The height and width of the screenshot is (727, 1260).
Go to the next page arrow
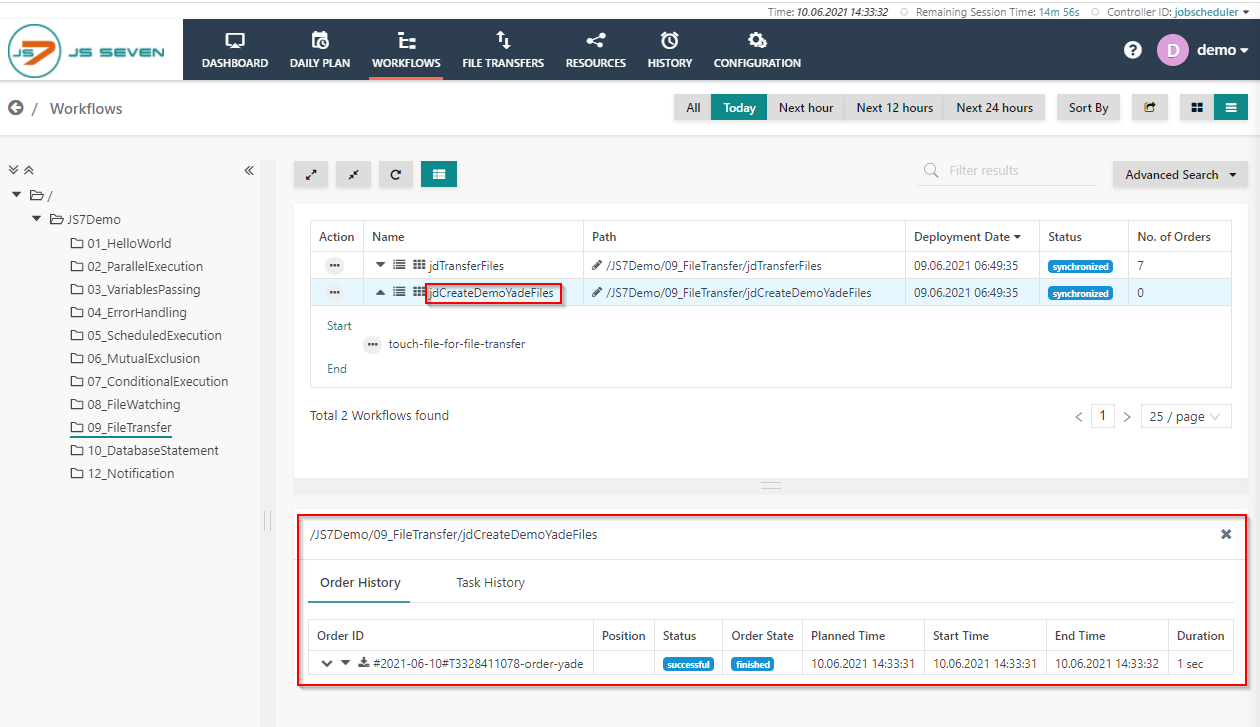coord(1127,416)
